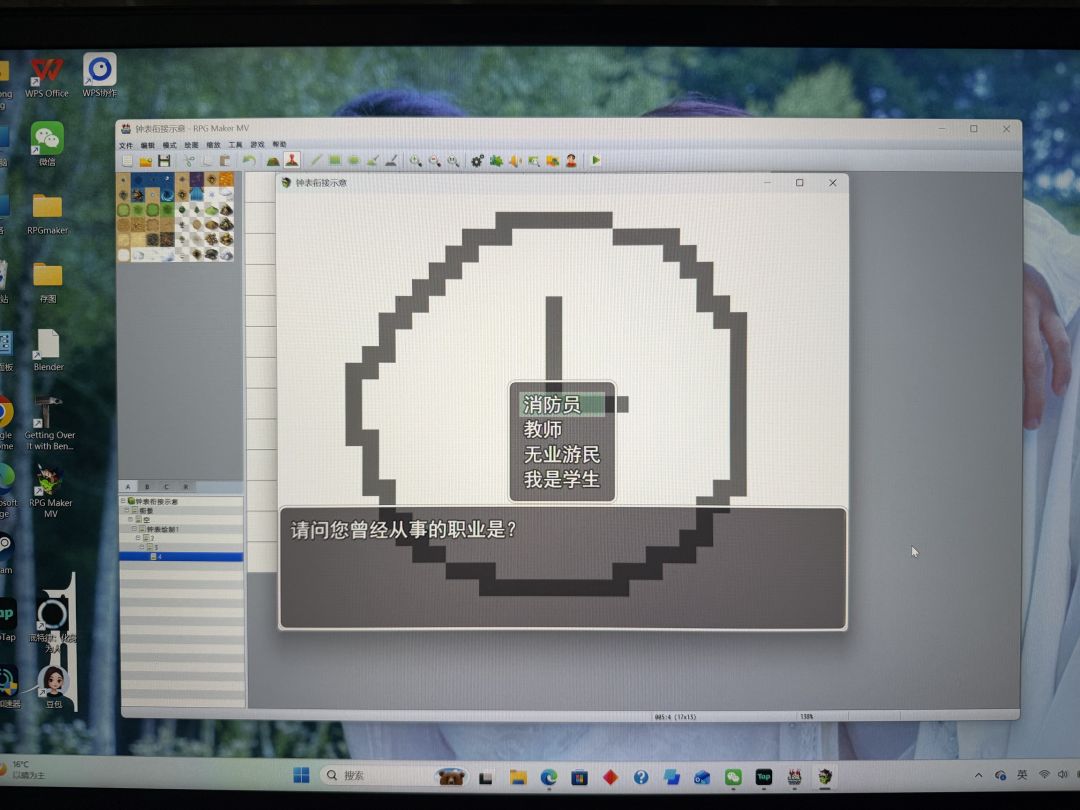Switch to tileset tab A

128,487
